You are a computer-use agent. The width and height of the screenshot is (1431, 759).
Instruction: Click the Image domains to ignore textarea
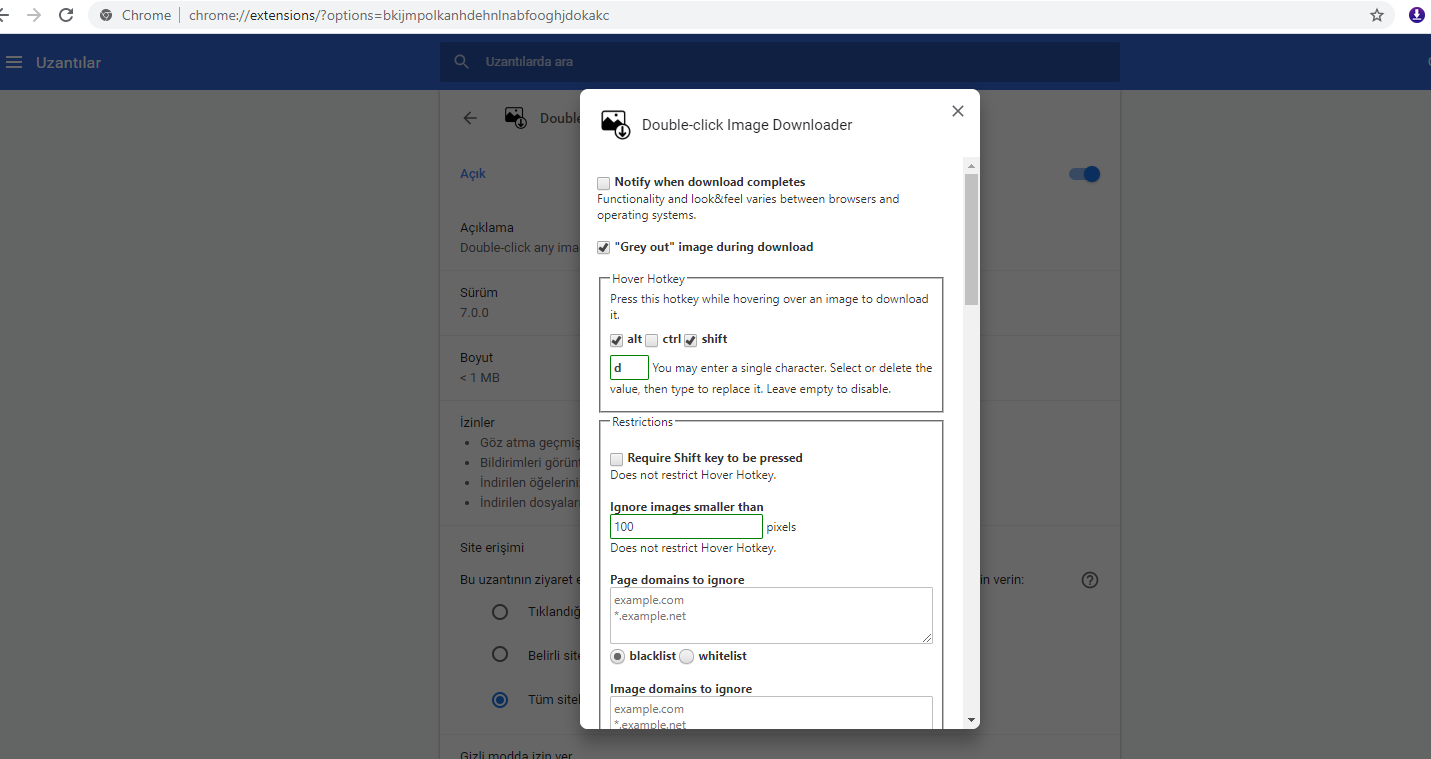point(771,712)
